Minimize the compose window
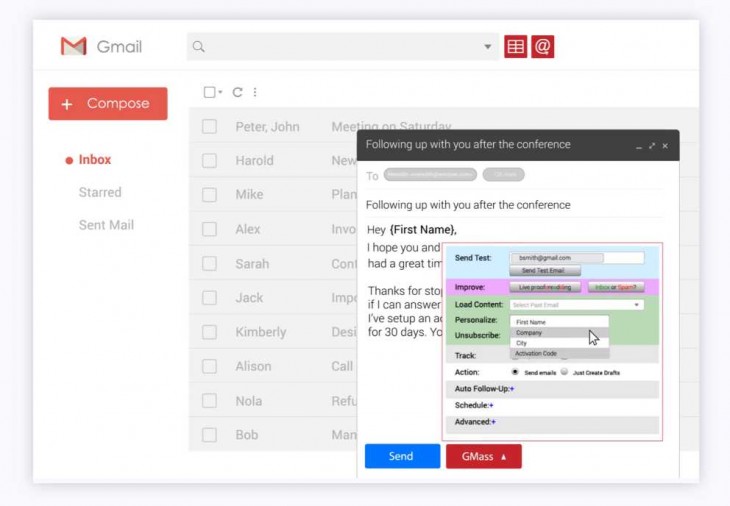 [639, 146]
